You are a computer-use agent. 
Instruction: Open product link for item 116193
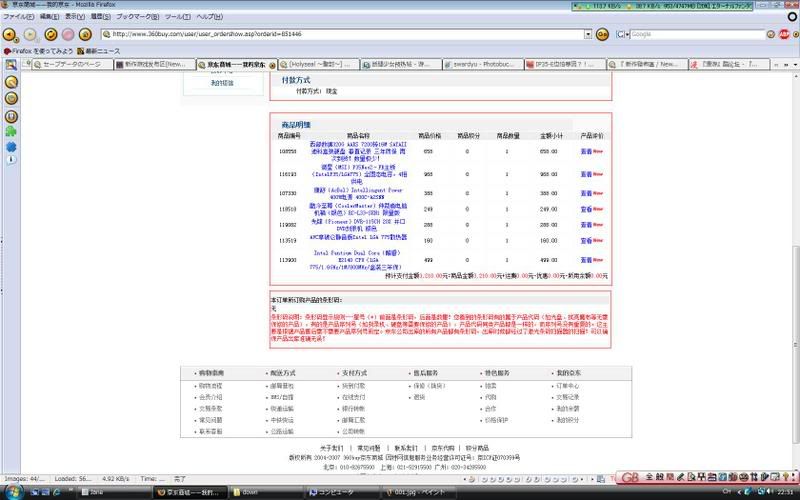coord(358,174)
